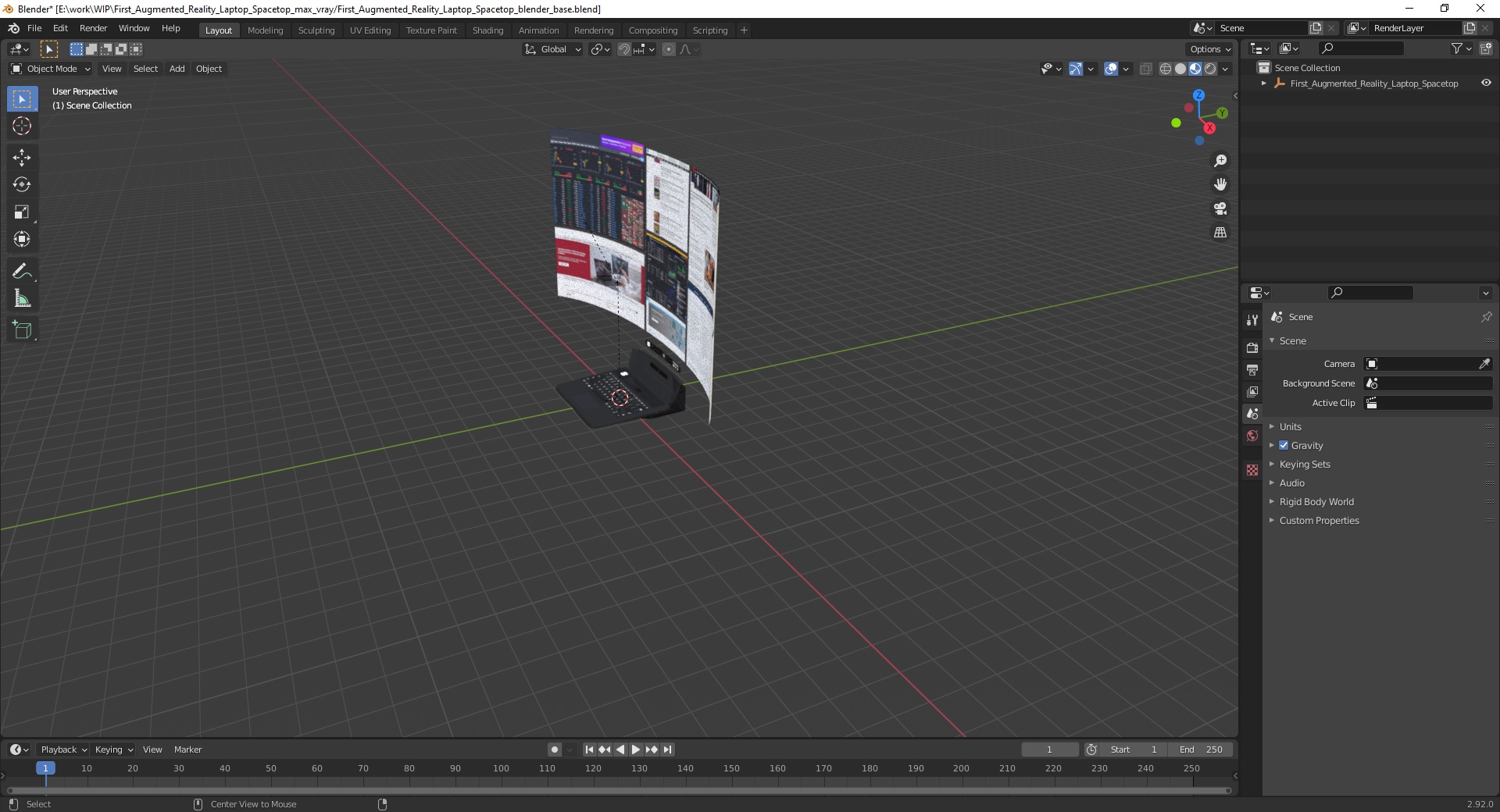
Task: Activate the Scale tool
Action: point(22,212)
